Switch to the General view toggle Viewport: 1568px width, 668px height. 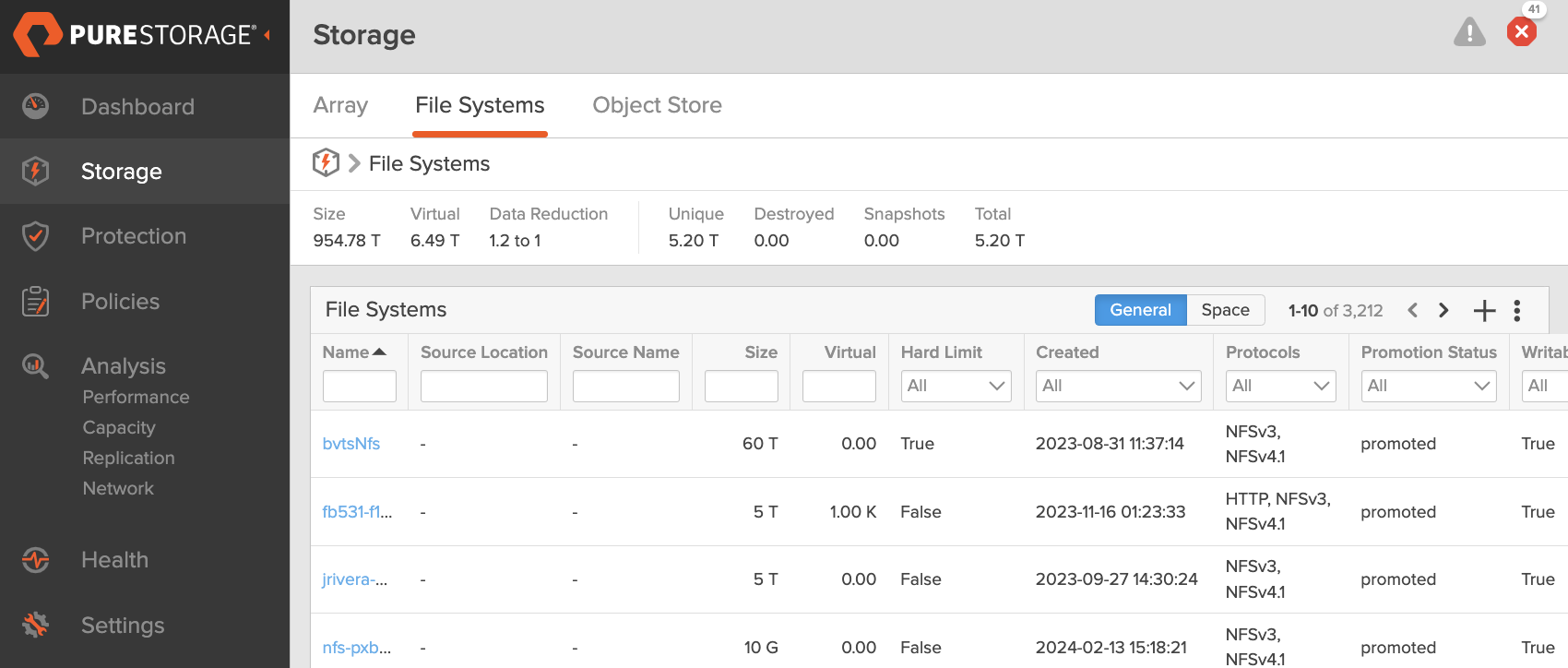pyautogui.click(x=1140, y=310)
